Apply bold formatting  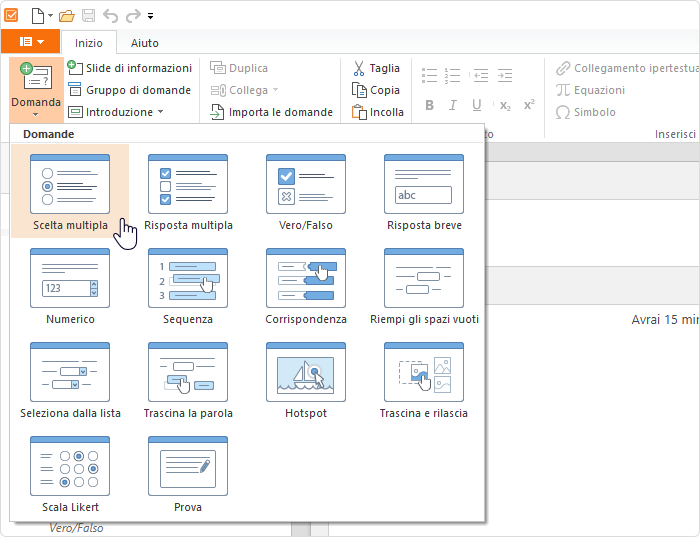[429, 105]
